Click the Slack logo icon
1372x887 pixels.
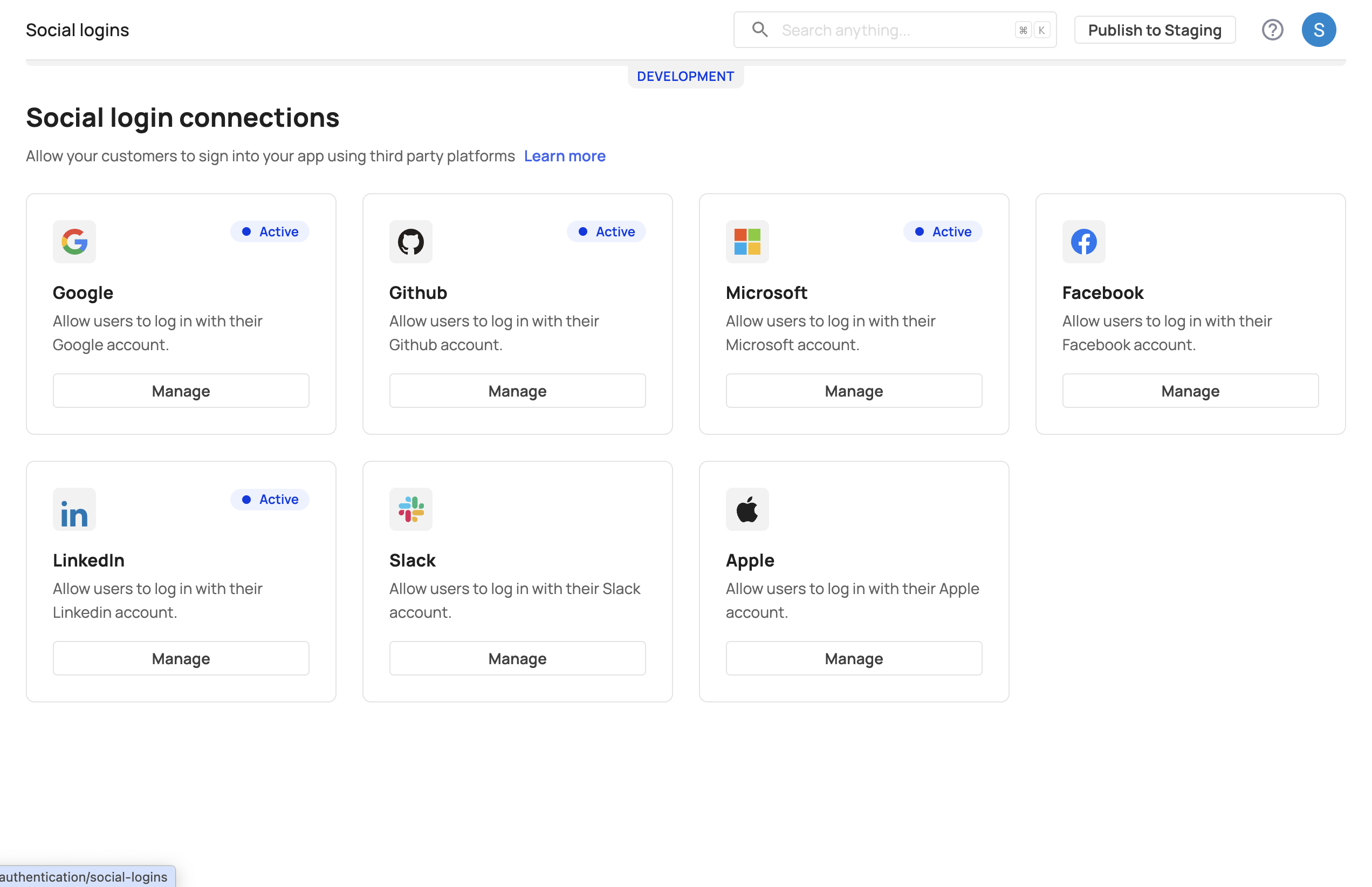(x=410, y=509)
